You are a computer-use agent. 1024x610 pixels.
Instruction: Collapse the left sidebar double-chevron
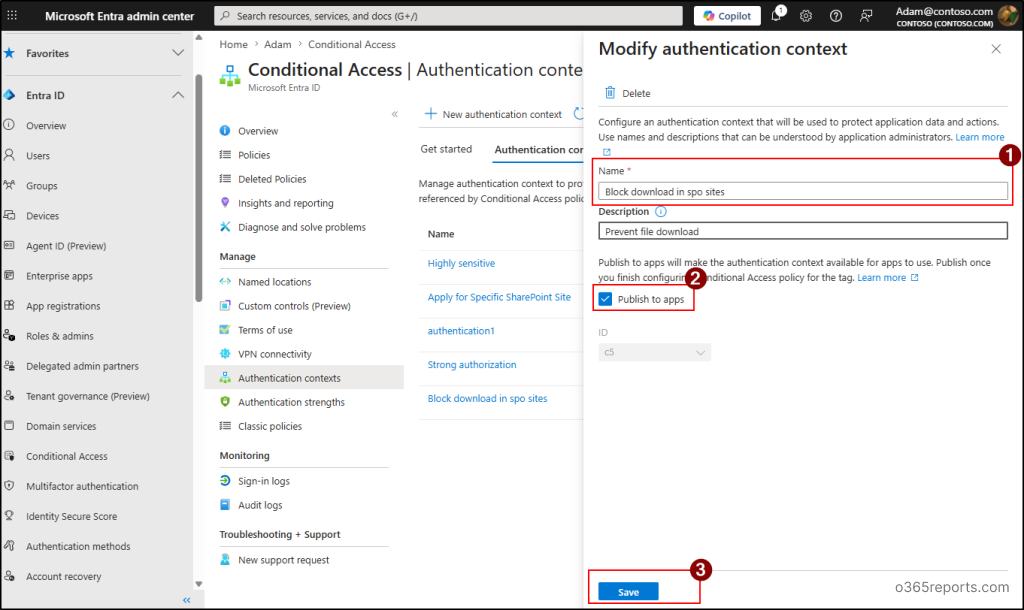tap(187, 600)
